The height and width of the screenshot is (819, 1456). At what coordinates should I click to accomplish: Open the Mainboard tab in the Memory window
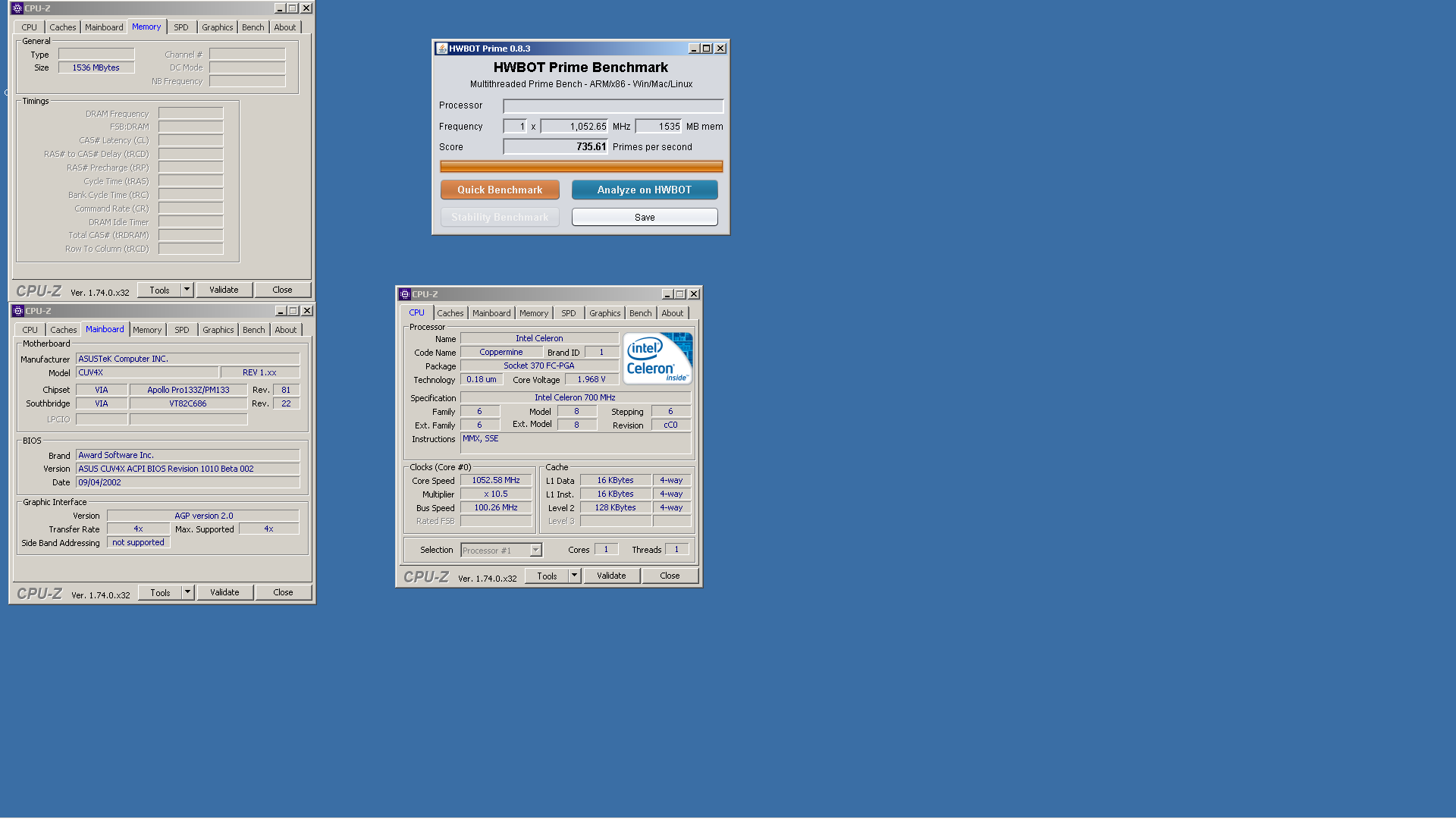[104, 27]
